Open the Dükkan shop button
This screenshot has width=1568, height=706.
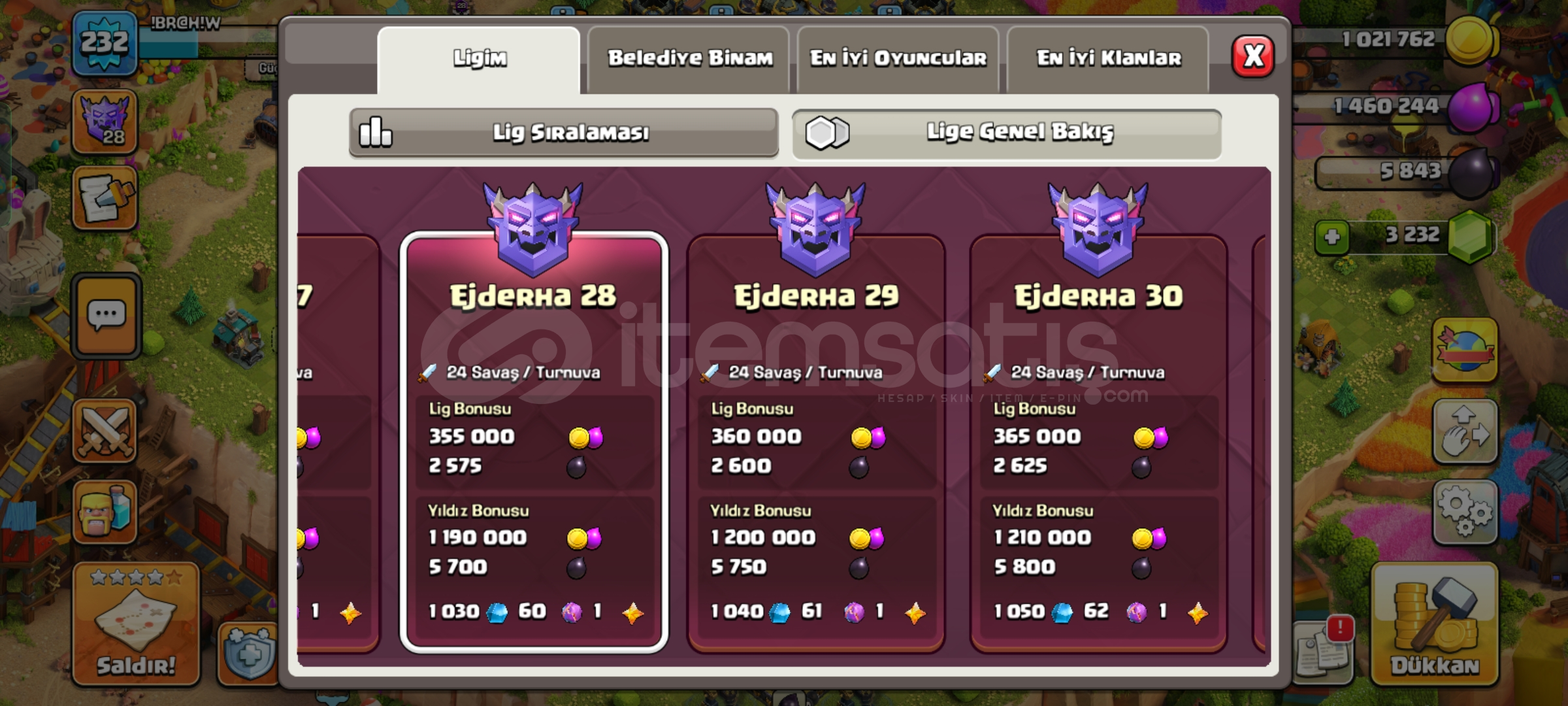1435,624
